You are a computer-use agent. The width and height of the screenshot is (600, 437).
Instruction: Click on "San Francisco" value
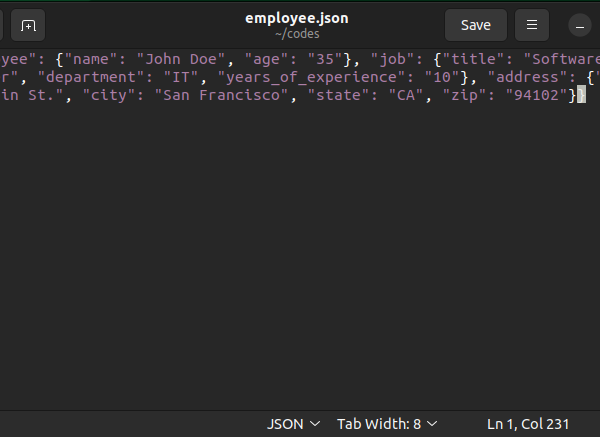pos(222,95)
